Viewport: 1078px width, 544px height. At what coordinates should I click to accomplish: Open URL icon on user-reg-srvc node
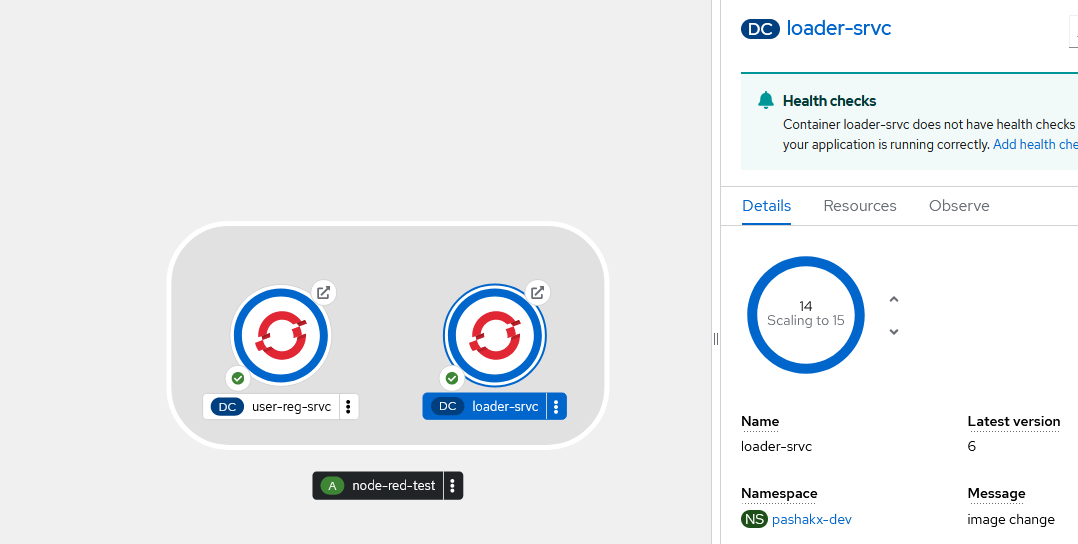pos(323,293)
